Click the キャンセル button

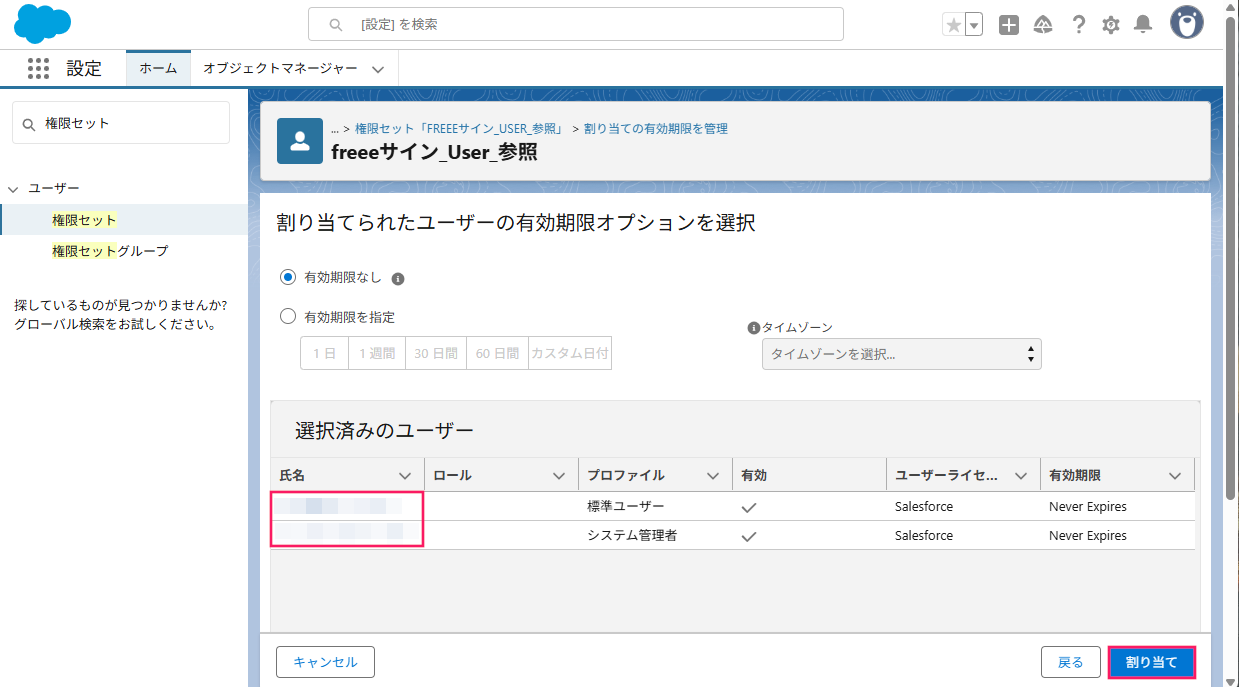pyautogui.click(x=325, y=662)
